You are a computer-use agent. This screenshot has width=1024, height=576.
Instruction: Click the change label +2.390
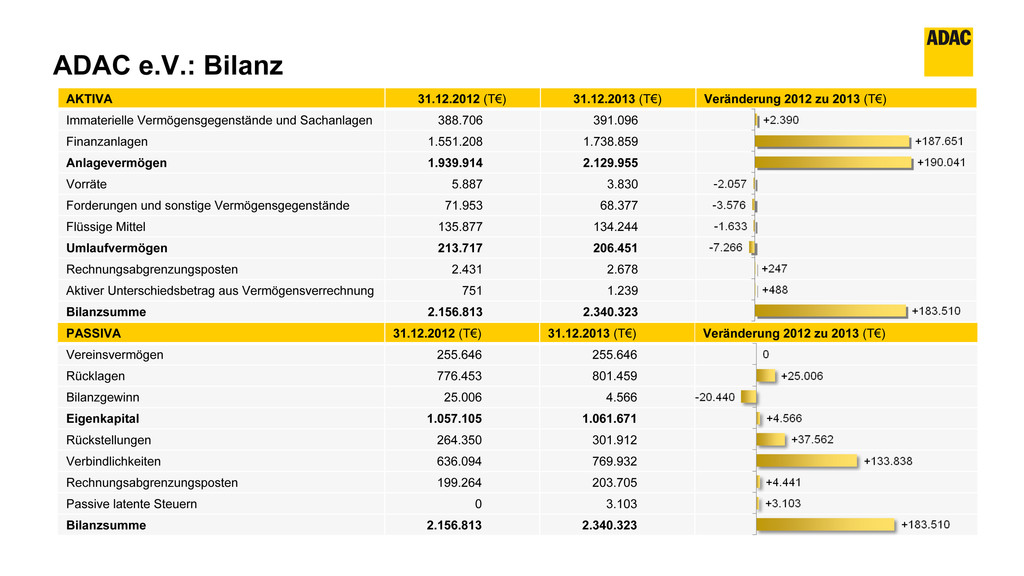coord(781,120)
